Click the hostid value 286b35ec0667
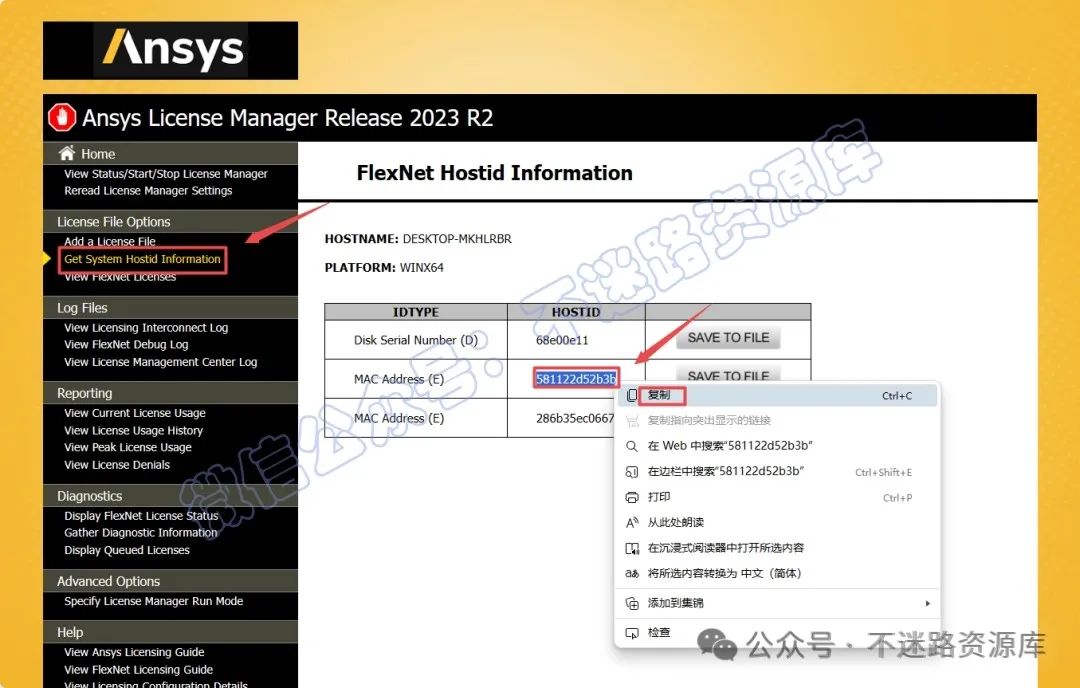This screenshot has width=1080, height=688. pyautogui.click(x=575, y=418)
